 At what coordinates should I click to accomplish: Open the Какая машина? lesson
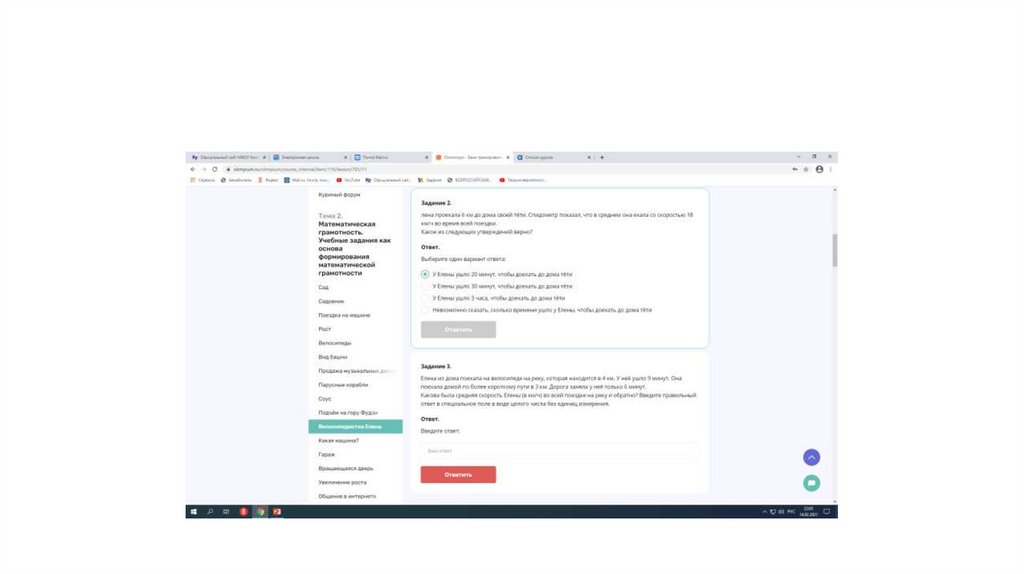pyautogui.click(x=338, y=441)
